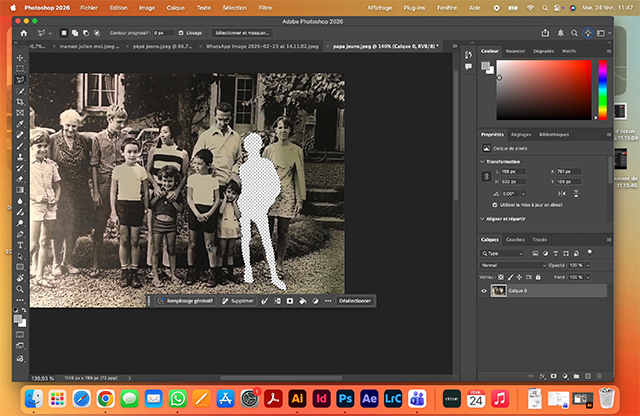Switch to the Nuancier tab
640x416 pixels.
[515, 51]
